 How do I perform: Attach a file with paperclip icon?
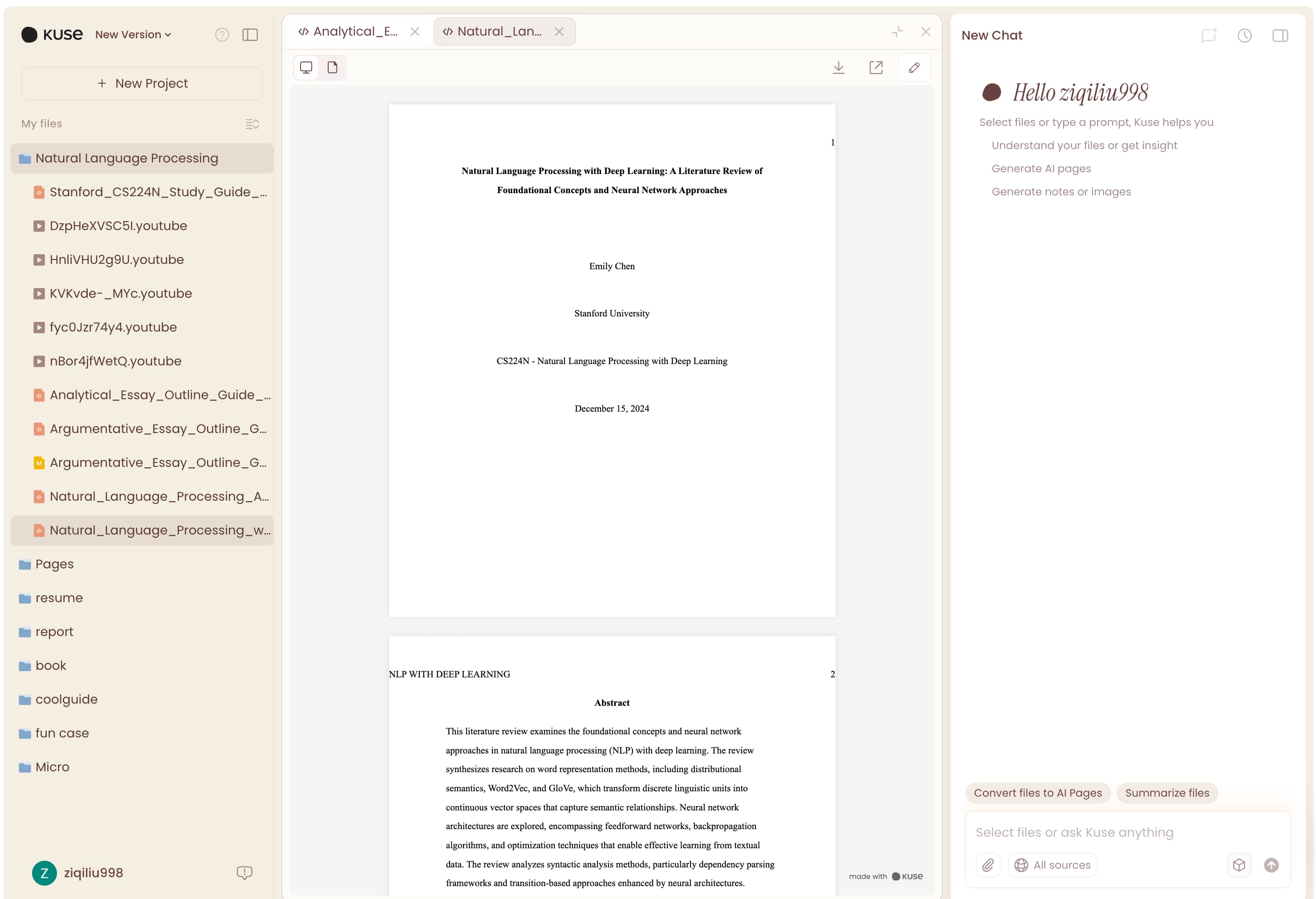(x=988, y=865)
